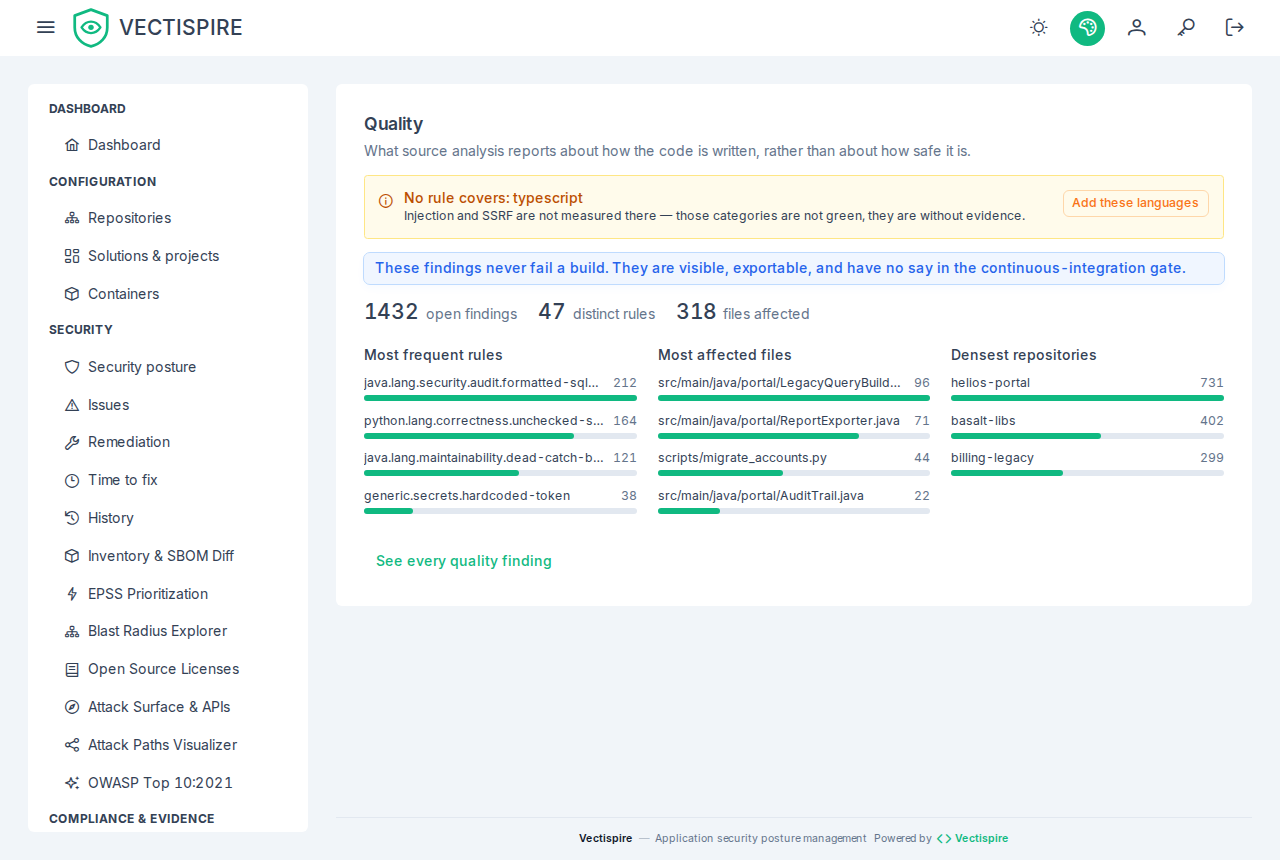Select rule java.lang.maintainability.dead-catch-b
Image resolution: width=1280 pixels, height=860 pixels.
(x=484, y=458)
